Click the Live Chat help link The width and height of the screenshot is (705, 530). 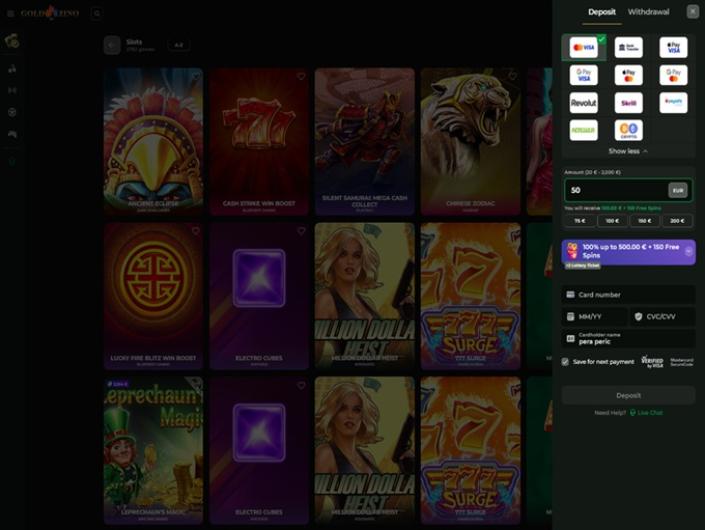(649, 412)
